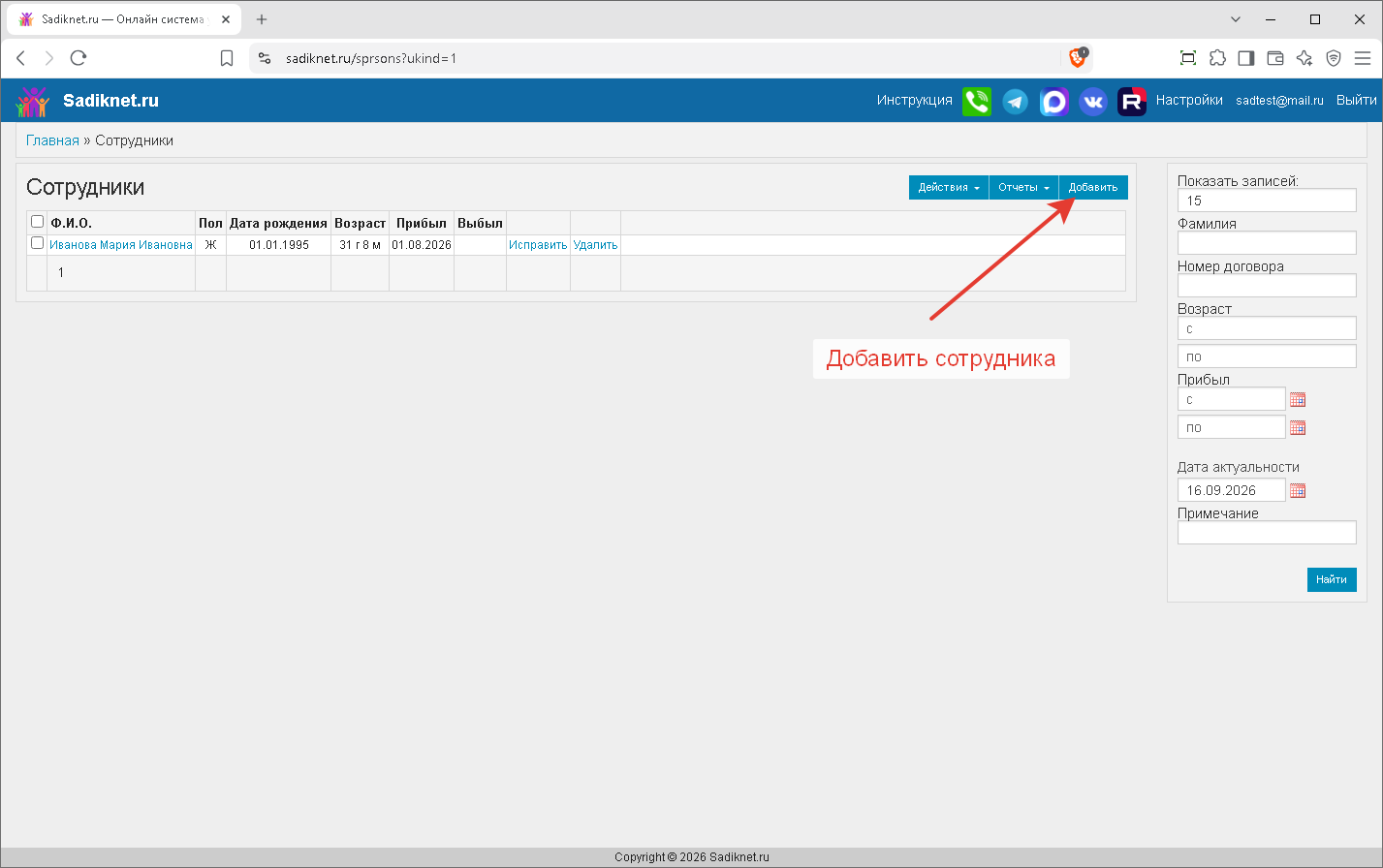The width and height of the screenshot is (1383, 868).
Task: Click Удалить link for Иванова
Action: 595,245
